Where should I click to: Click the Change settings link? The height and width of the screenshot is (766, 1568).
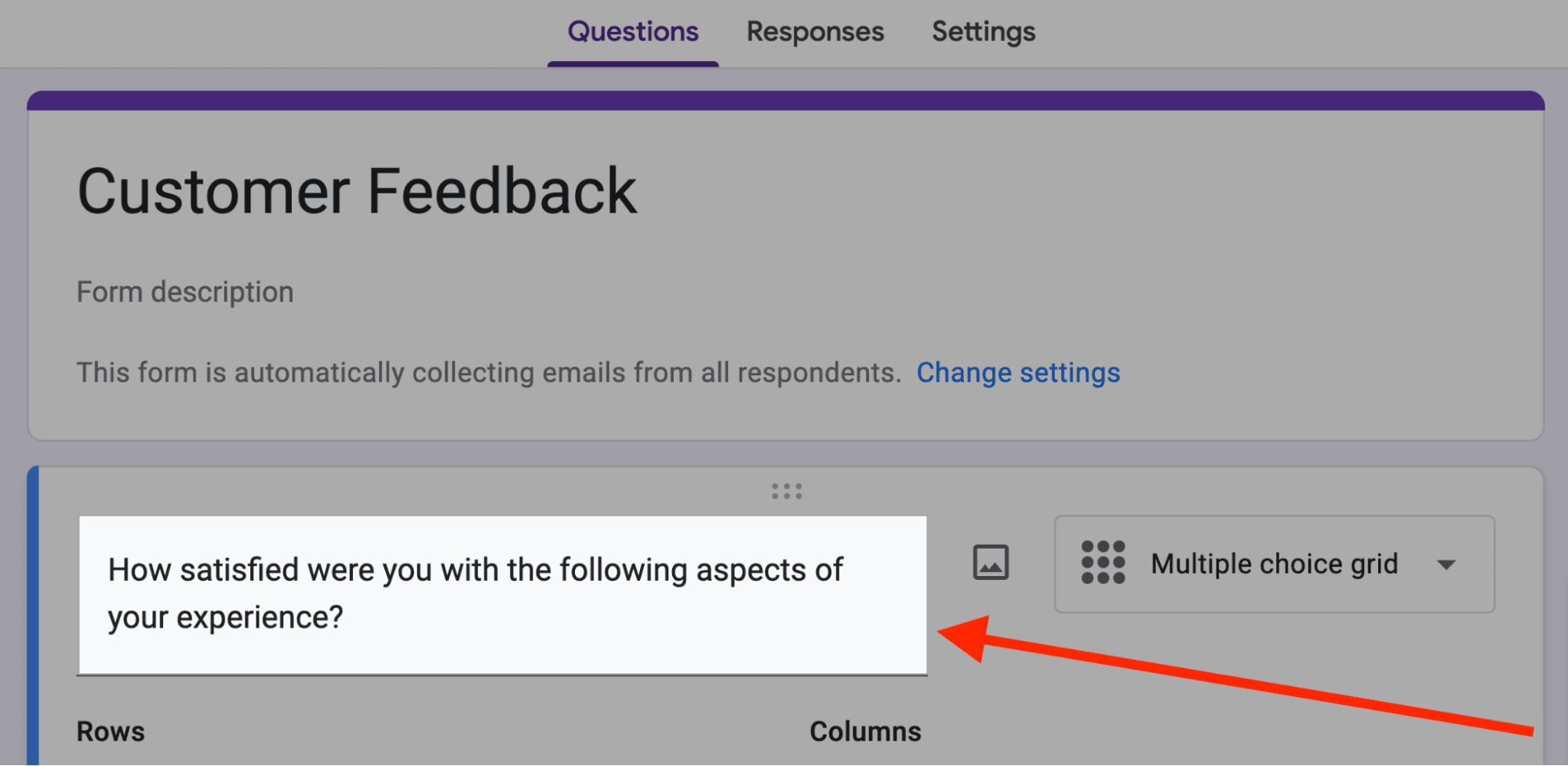coord(1017,373)
